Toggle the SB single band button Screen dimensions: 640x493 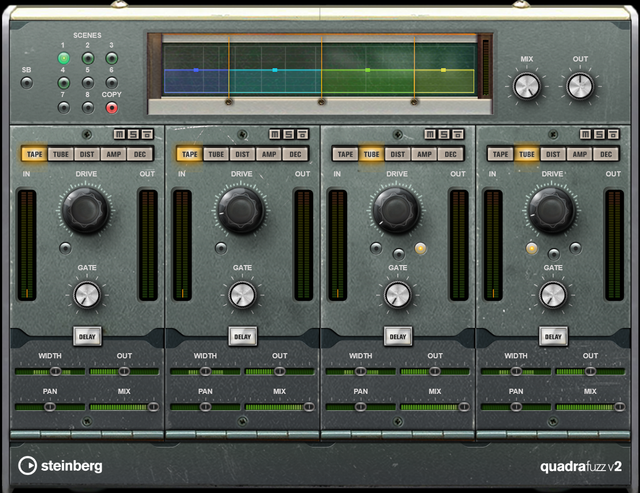tap(27, 83)
